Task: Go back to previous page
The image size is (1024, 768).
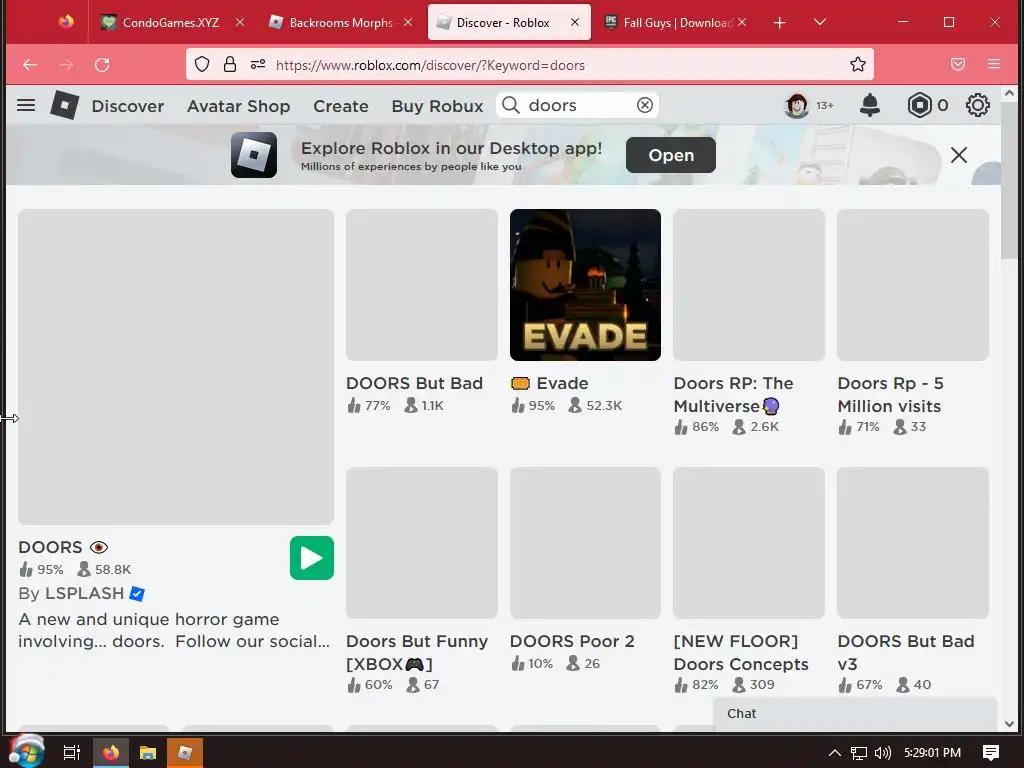Action: [30, 65]
